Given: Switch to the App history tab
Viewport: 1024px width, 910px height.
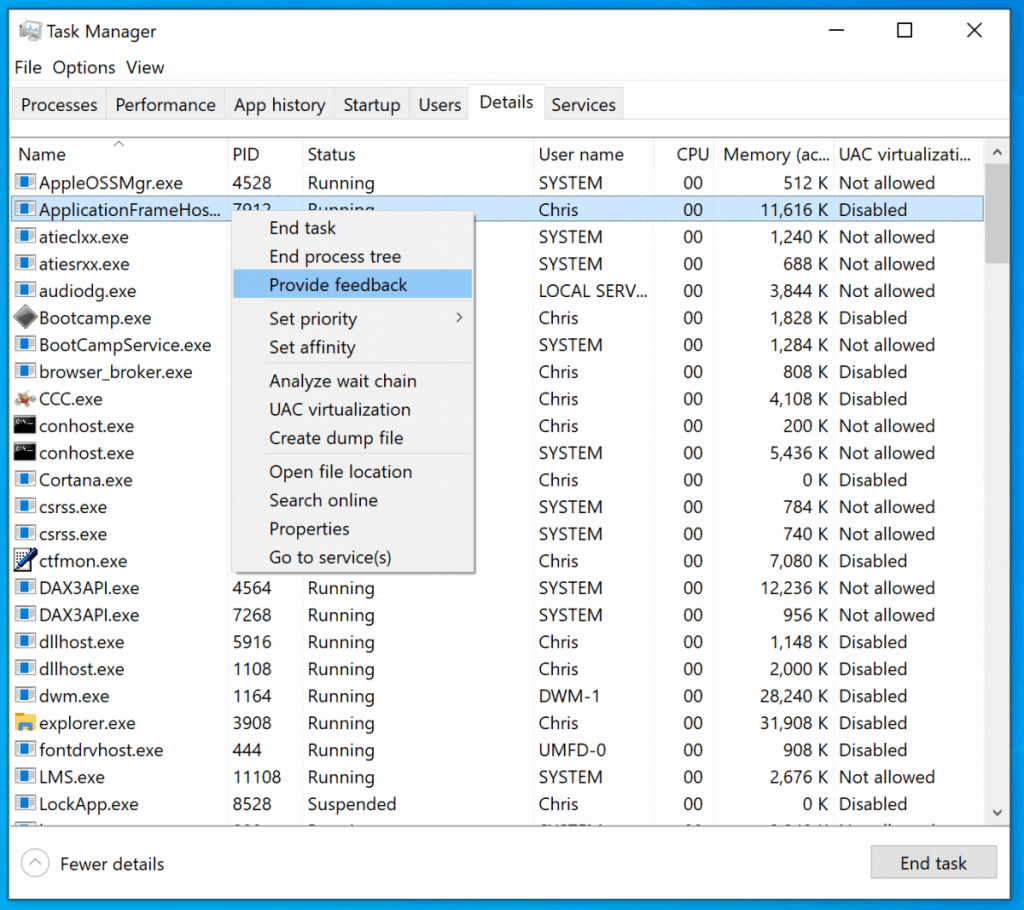Looking at the screenshot, I should [x=280, y=105].
